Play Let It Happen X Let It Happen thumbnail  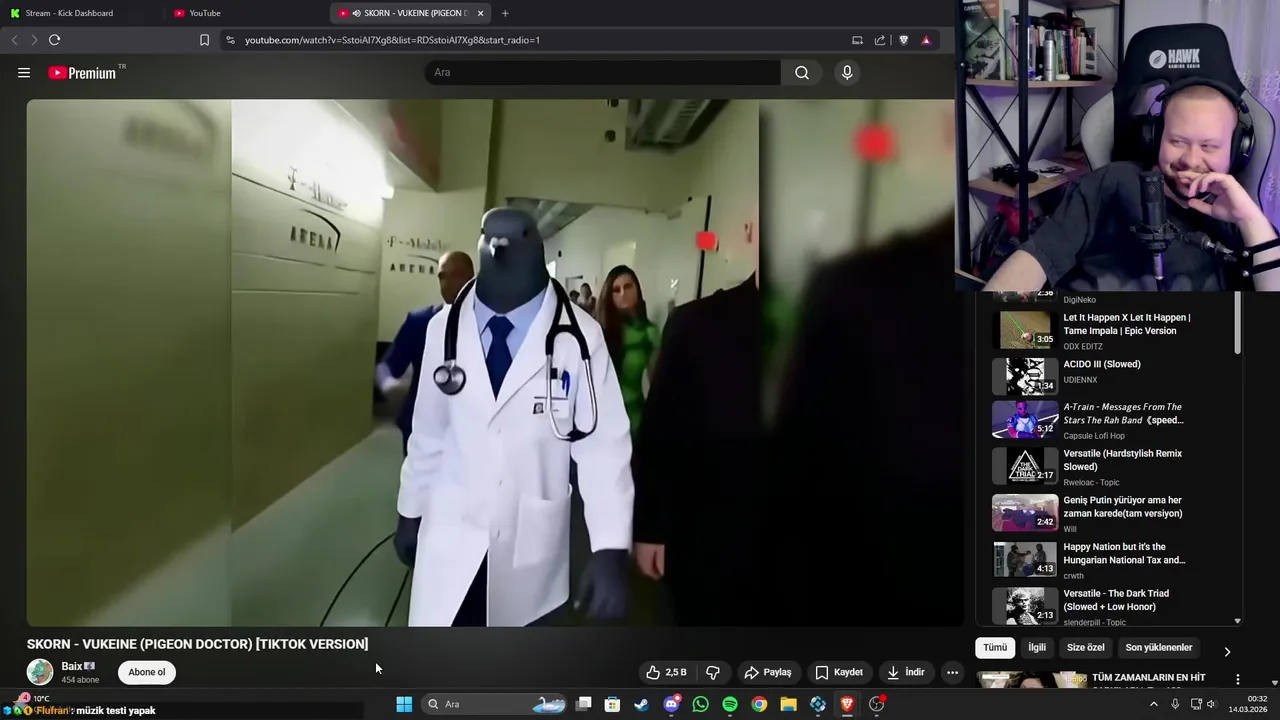click(1025, 329)
